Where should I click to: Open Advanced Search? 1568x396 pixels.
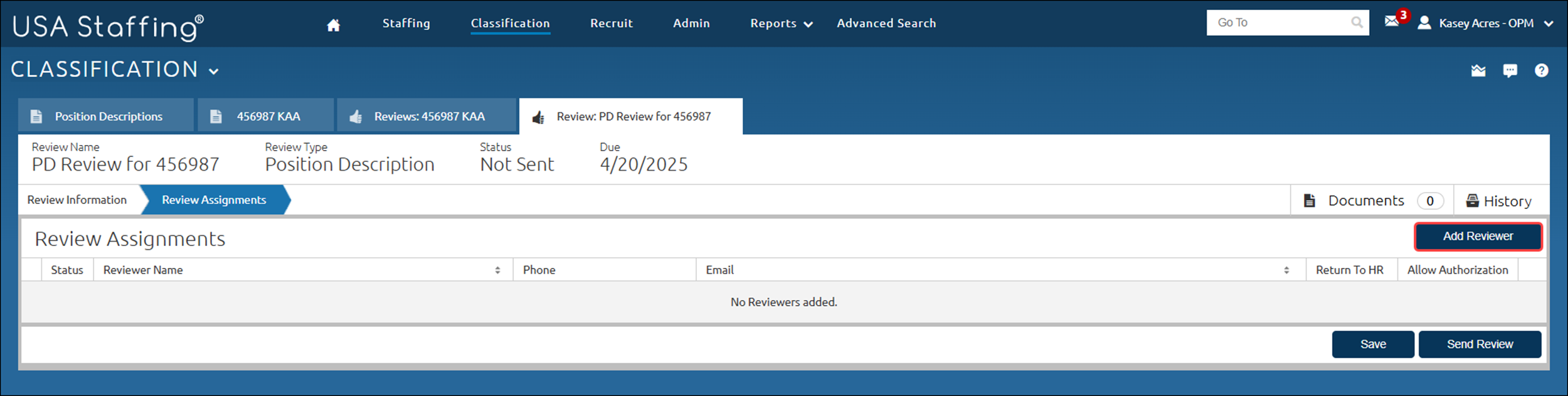click(886, 23)
